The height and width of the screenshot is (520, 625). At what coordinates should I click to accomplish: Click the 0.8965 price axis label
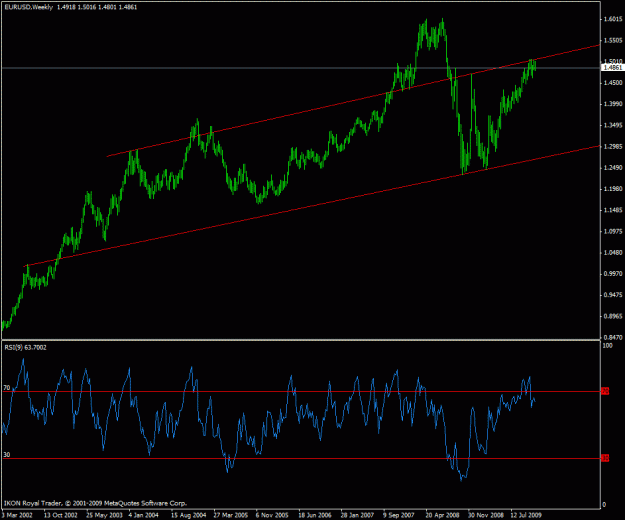pos(613,316)
